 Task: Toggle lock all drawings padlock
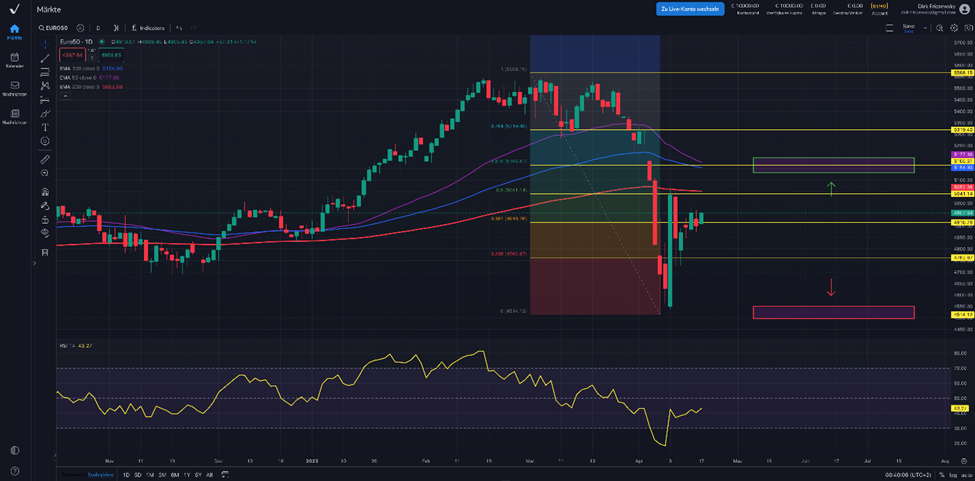click(45, 219)
